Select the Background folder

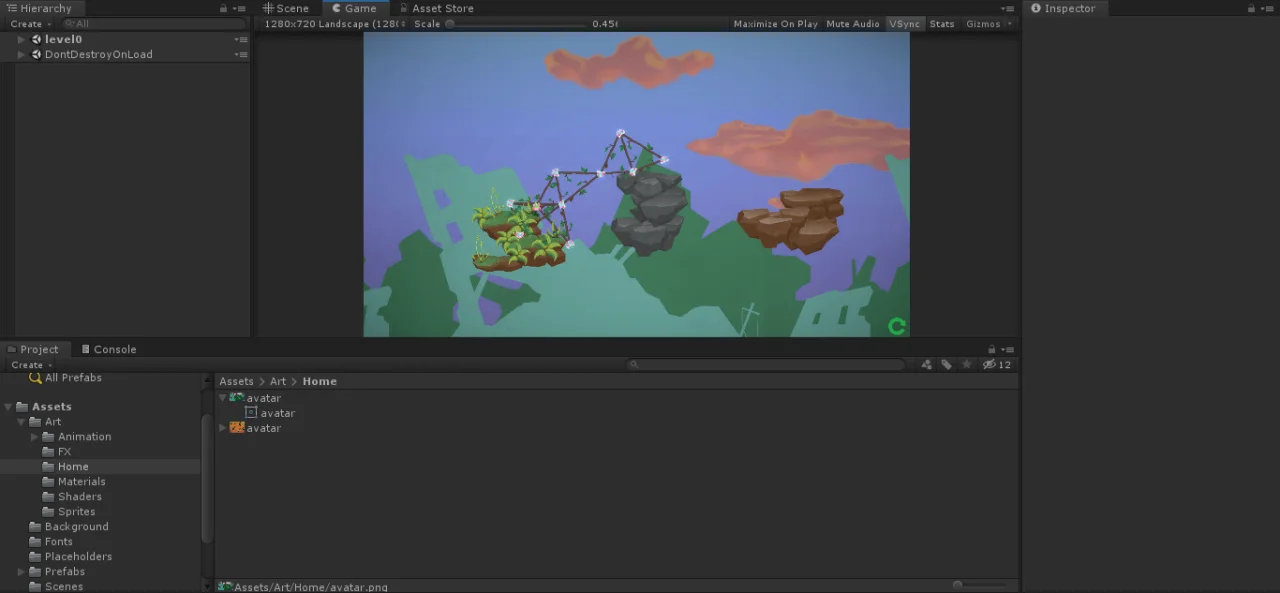coord(69,527)
